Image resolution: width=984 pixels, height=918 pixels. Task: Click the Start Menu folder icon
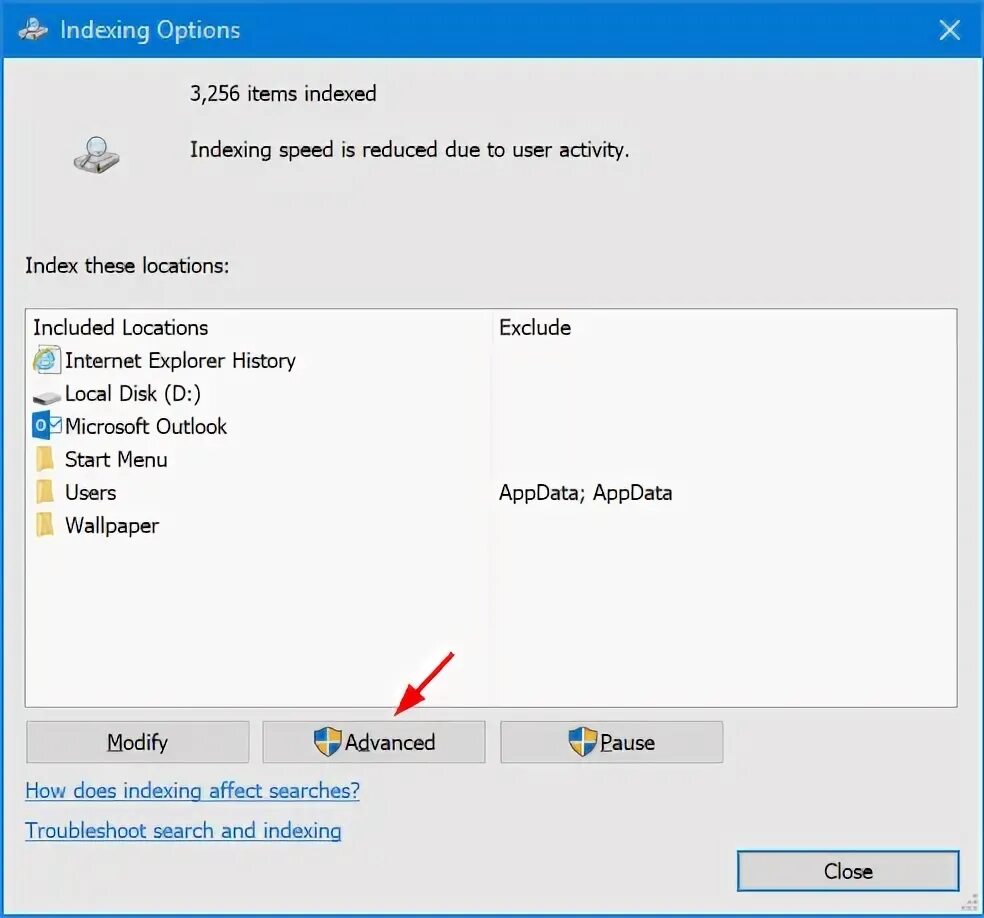click(x=45, y=459)
